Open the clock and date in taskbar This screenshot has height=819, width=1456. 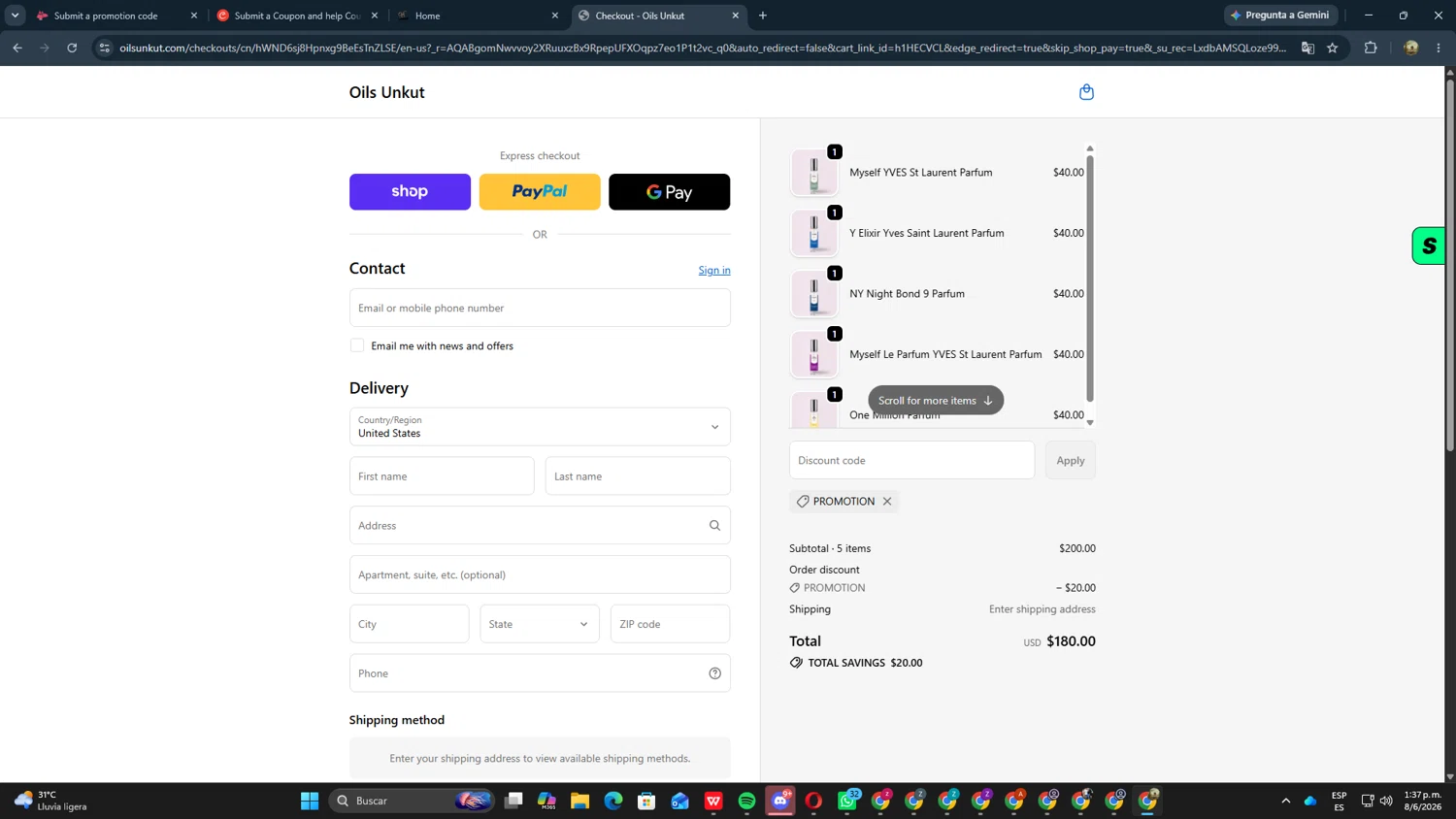(x=1422, y=801)
